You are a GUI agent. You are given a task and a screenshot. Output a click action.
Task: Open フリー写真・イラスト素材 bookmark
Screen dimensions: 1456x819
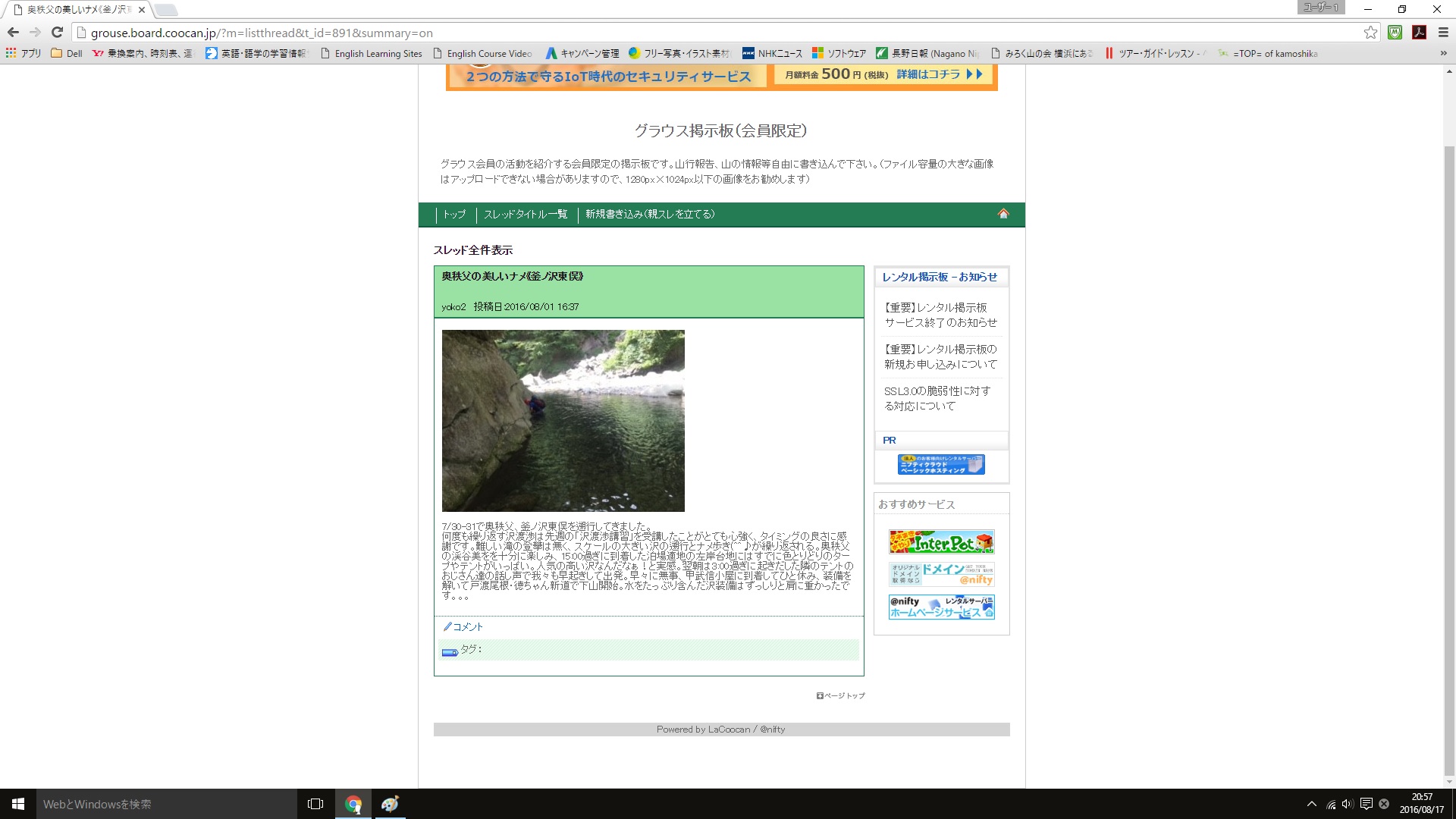pos(679,53)
